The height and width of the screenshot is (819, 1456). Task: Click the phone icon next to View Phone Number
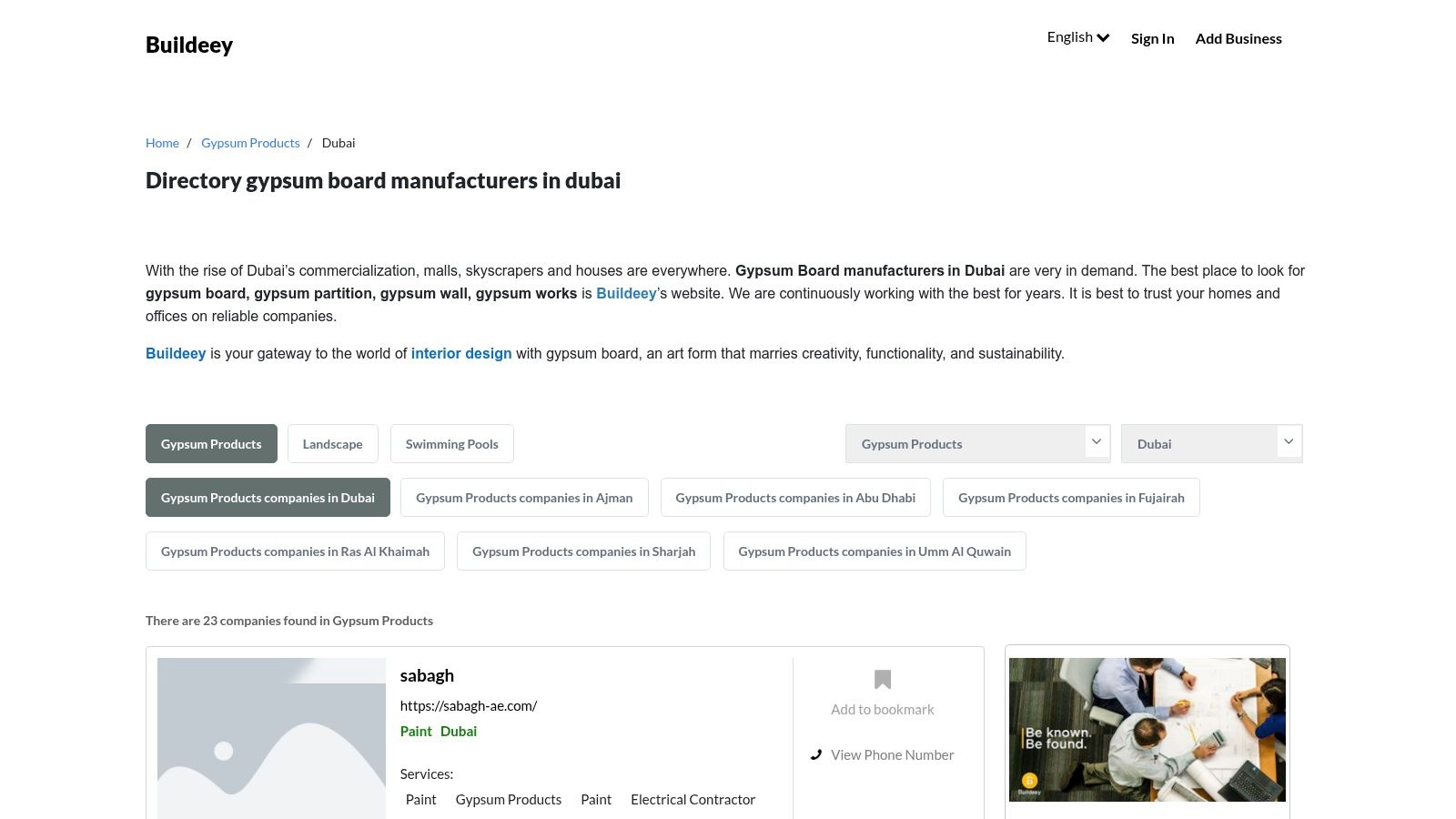(816, 754)
